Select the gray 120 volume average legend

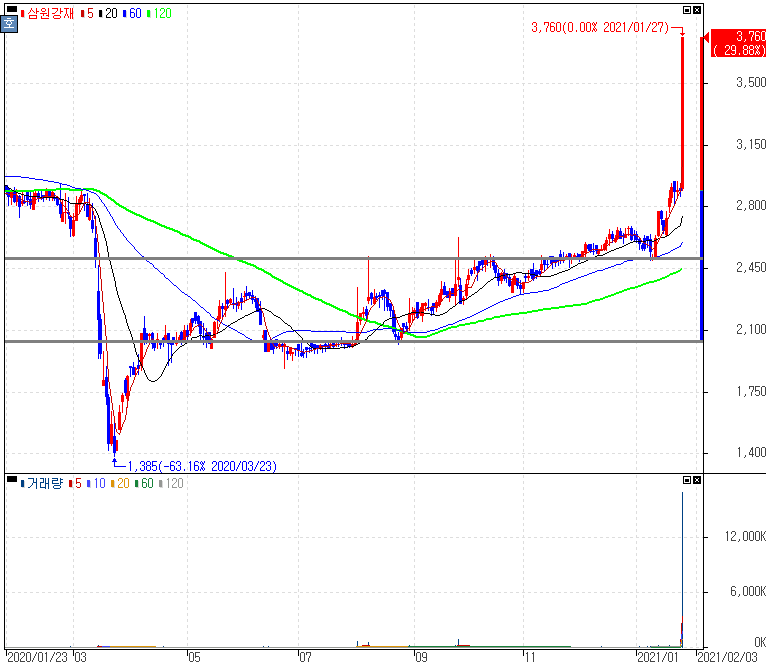[171, 484]
